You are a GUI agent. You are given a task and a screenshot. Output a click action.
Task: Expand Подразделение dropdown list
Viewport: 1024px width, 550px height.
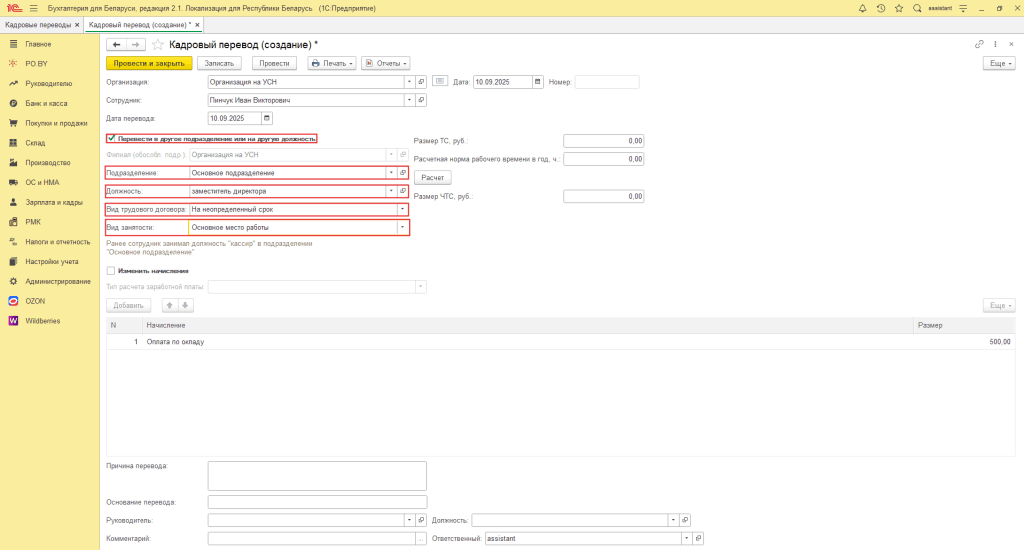391,173
